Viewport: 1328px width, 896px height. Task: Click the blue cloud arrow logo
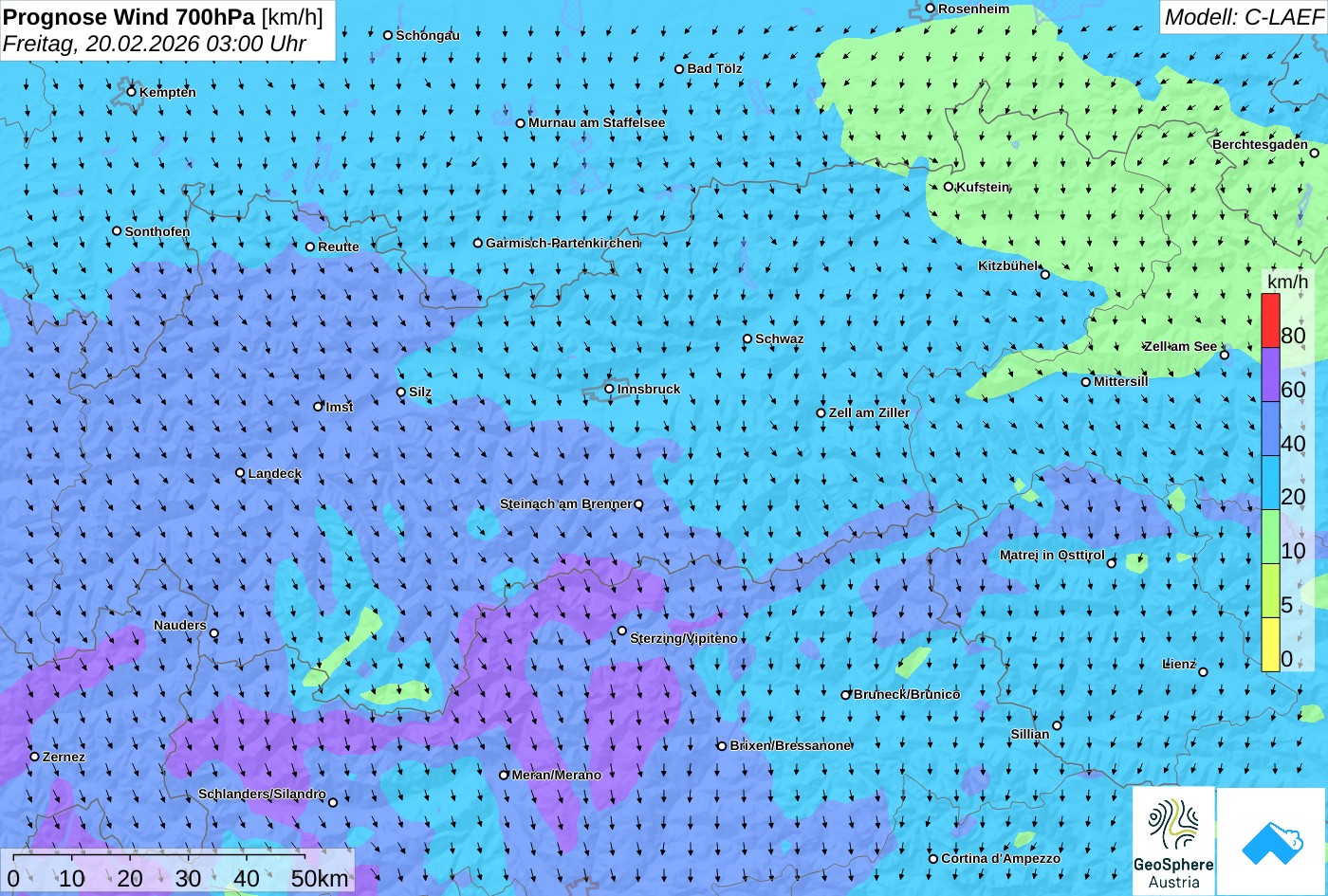click(x=1271, y=842)
